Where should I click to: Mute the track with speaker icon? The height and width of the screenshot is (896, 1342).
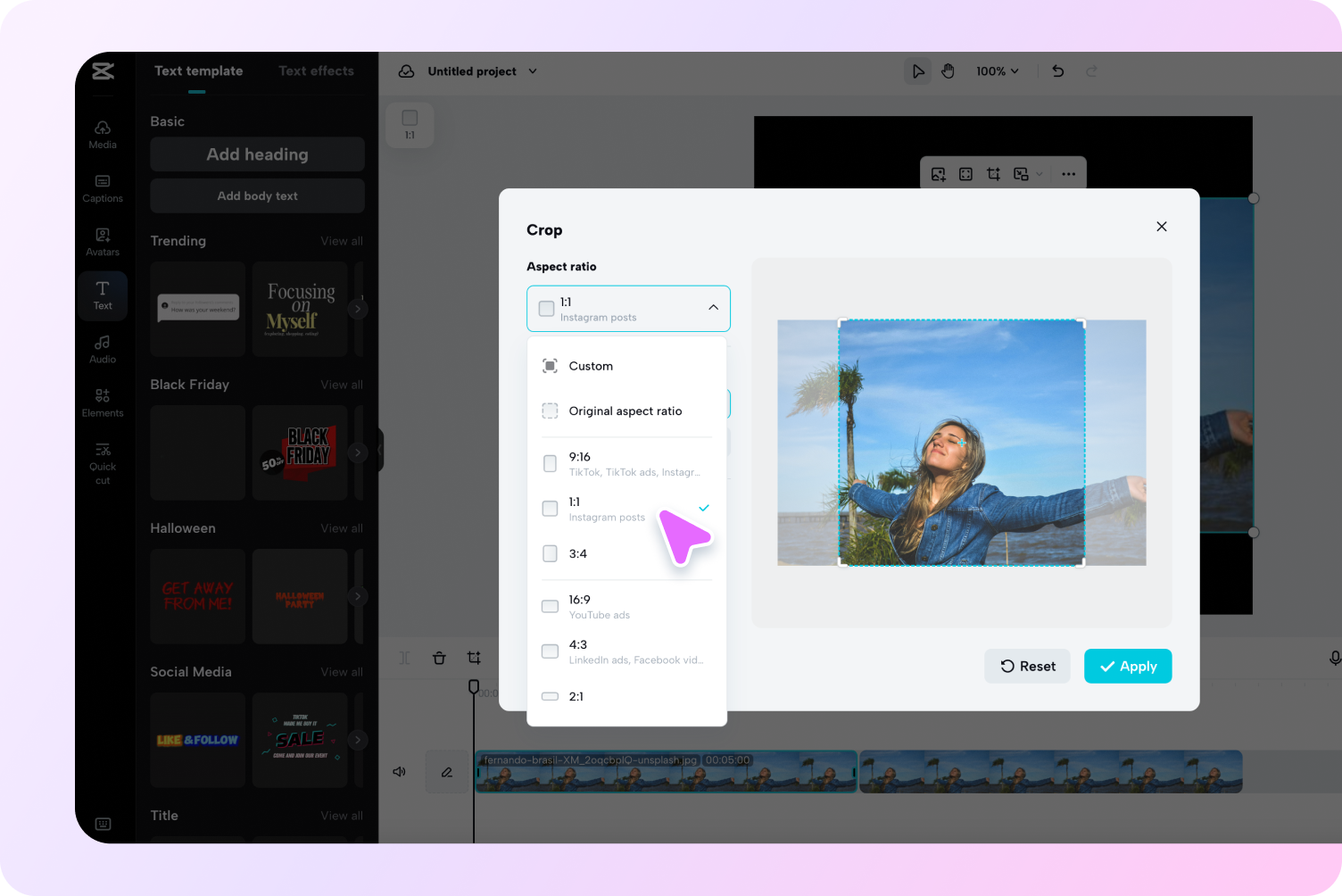click(x=399, y=772)
